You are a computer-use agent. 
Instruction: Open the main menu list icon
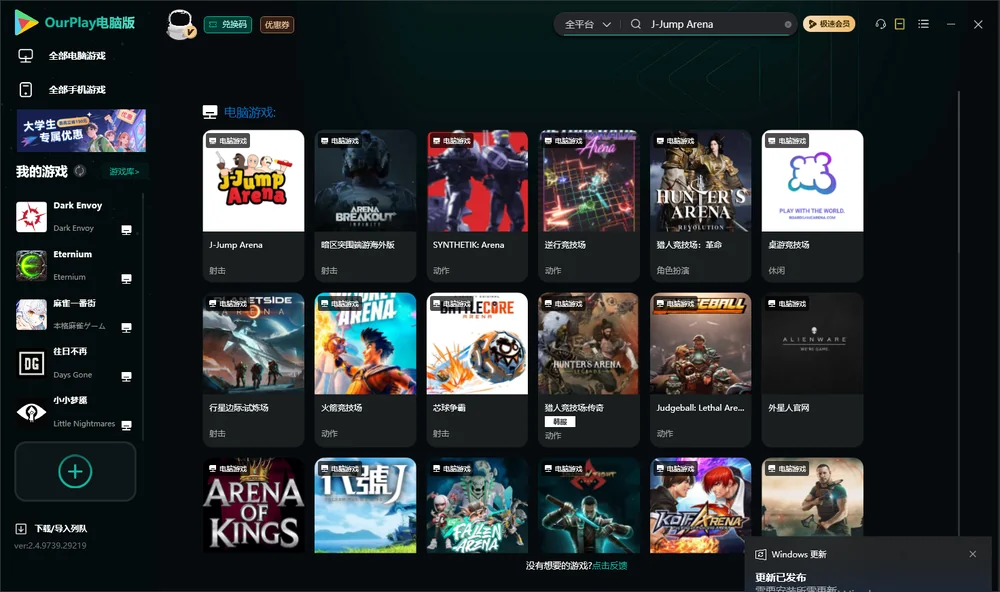tap(923, 24)
